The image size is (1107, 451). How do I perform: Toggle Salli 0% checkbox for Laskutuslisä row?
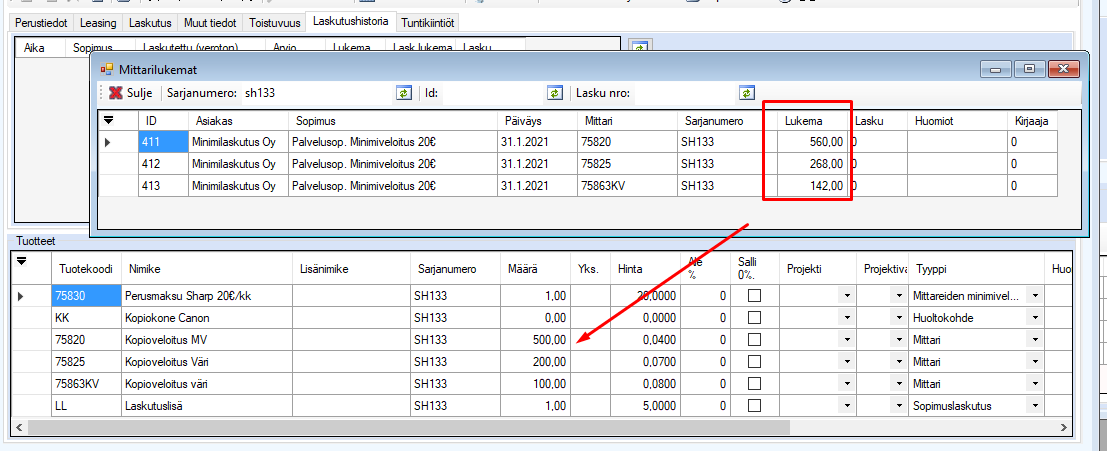pyautogui.click(x=754, y=405)
